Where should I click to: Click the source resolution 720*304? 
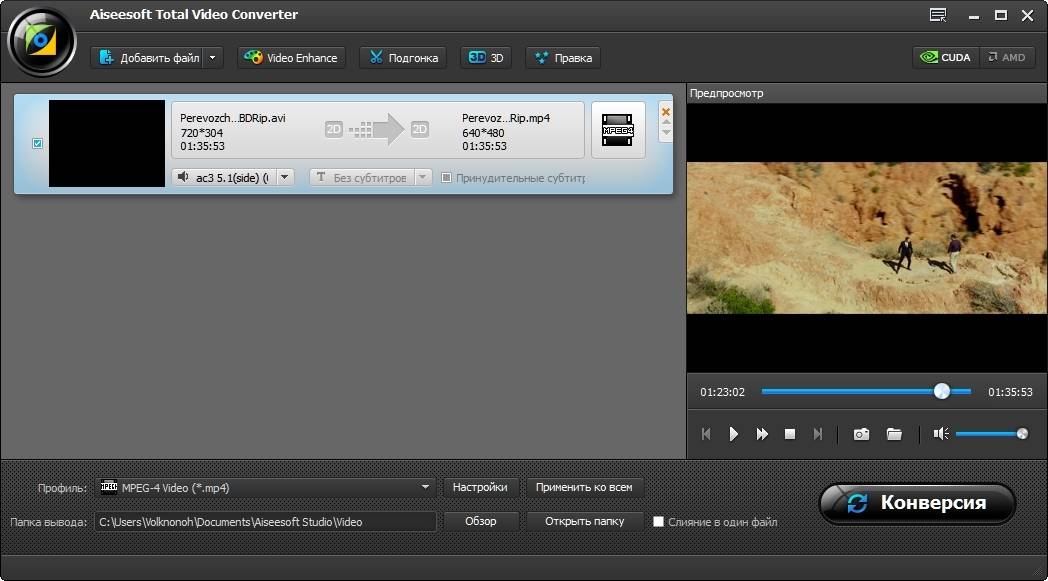click(x=201, y=132)
